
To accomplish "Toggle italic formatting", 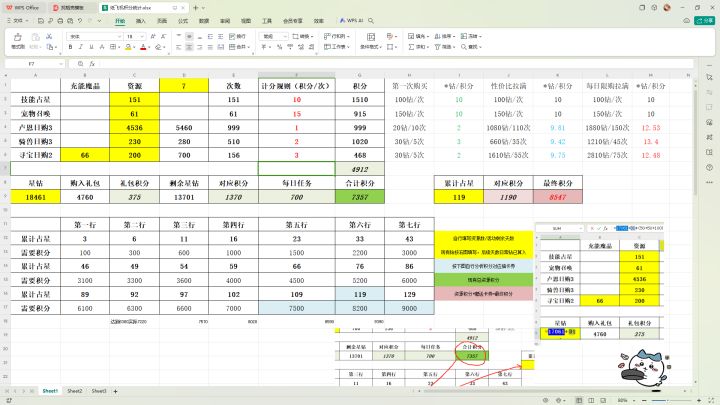I will 81,47.
